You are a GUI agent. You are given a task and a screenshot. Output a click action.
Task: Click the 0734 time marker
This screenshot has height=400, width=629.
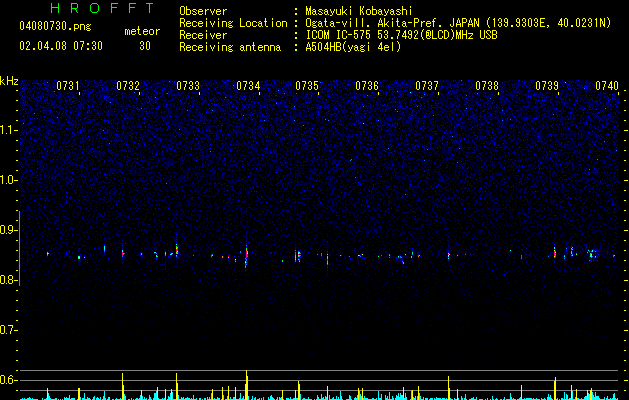click(248, 86)
